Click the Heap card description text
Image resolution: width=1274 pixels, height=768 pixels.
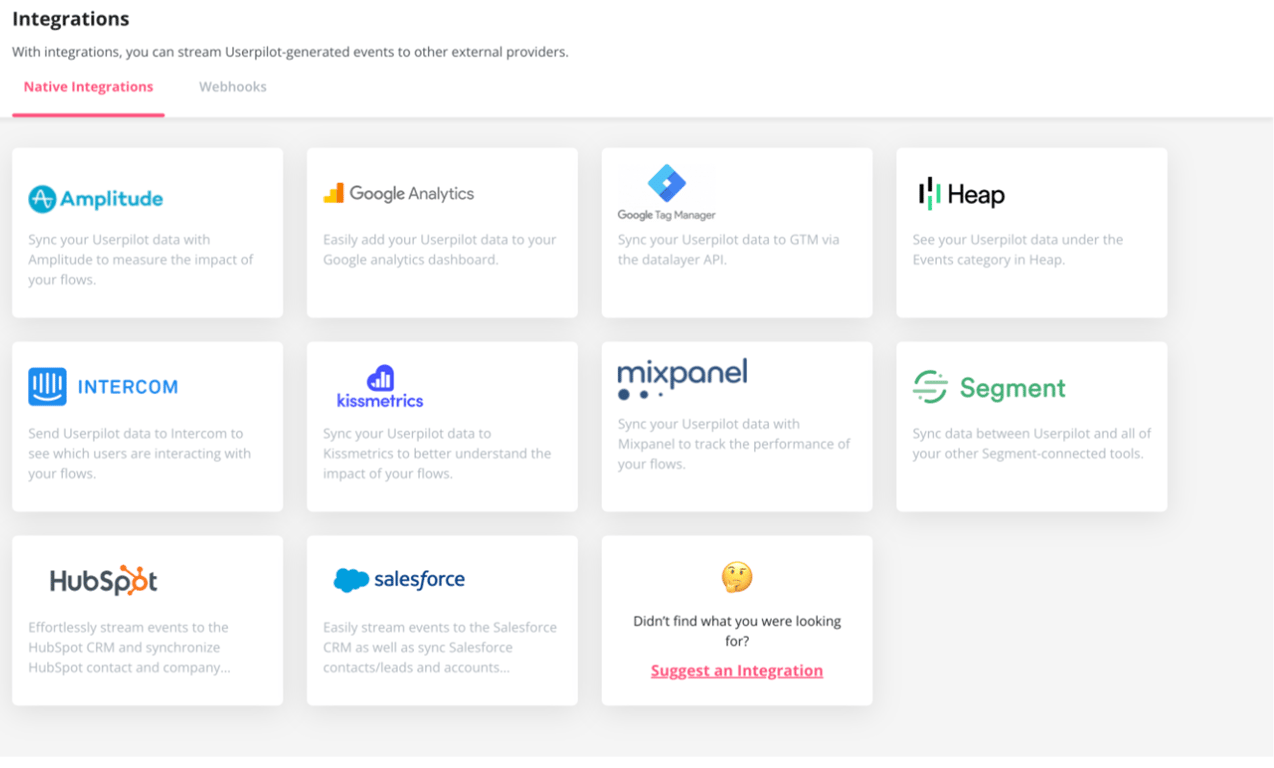tap(1018, 250)
